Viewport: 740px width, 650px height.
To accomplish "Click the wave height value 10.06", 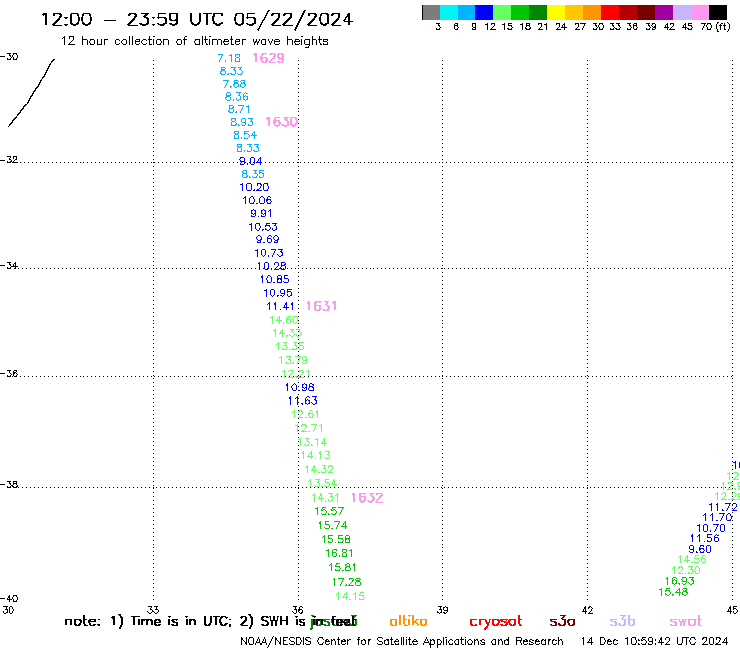I will pos(257,200).
